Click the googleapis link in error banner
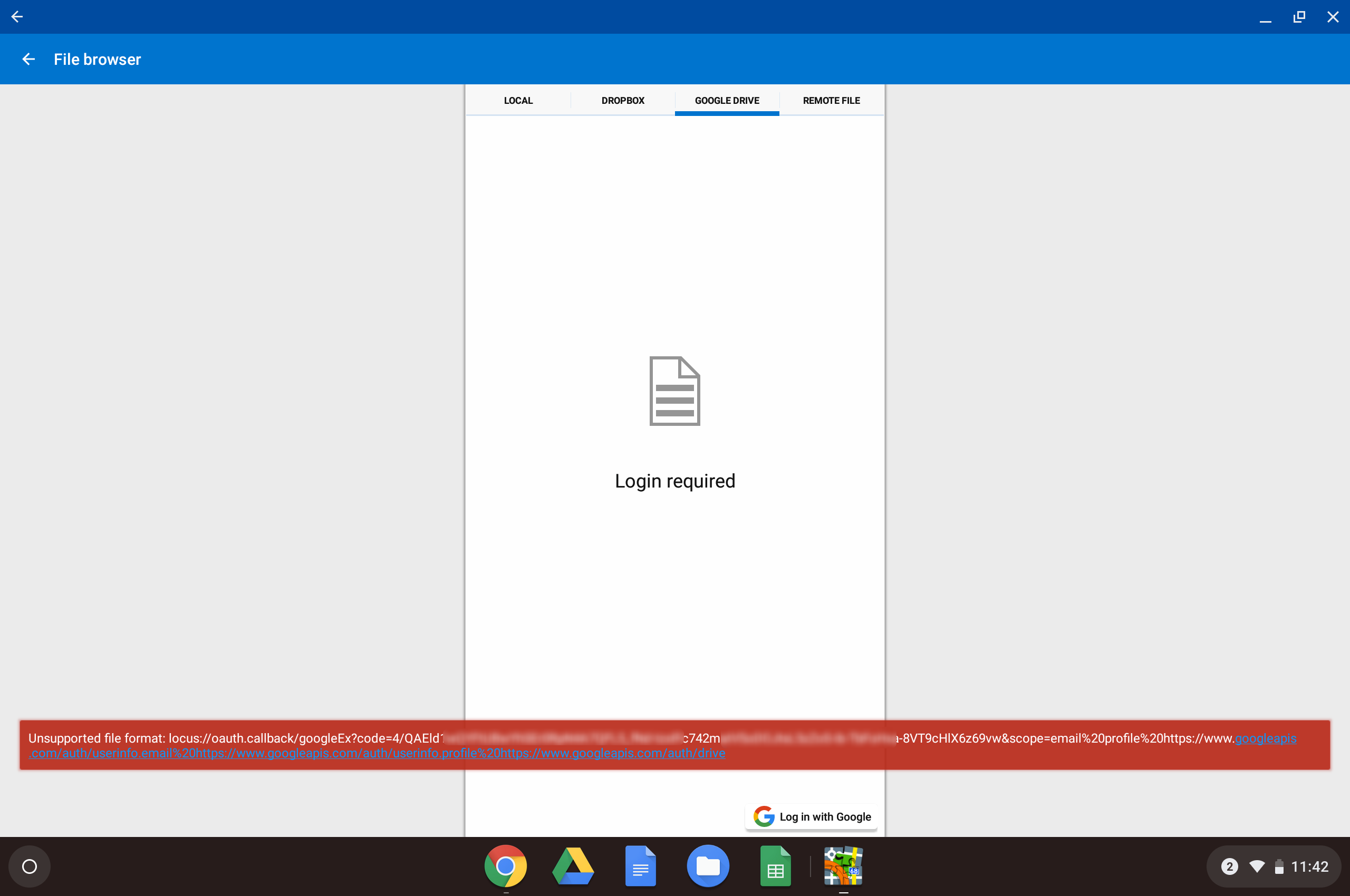The image size is (1350, 896). click(1265, 738)
